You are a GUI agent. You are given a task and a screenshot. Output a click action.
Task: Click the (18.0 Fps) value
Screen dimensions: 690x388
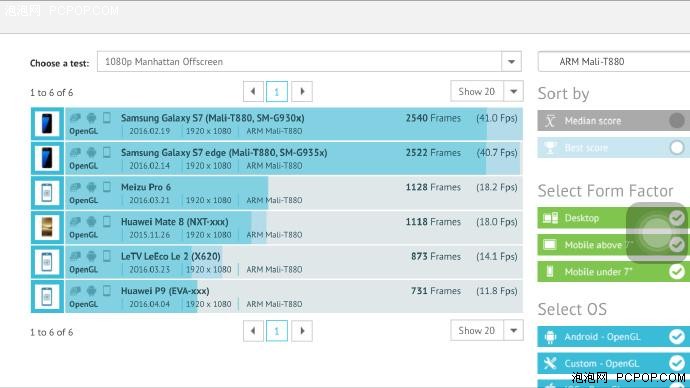tap(497, 222)
